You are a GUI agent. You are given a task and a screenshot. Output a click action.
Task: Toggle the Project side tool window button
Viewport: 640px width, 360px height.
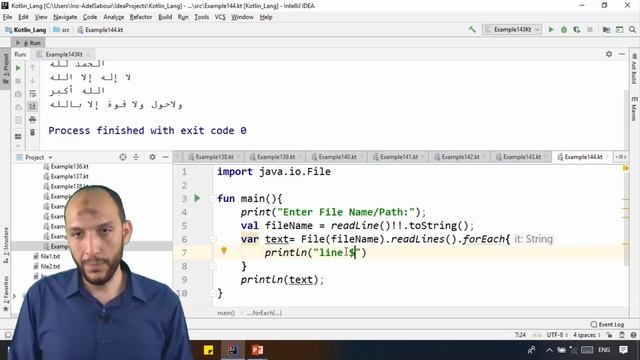(x=5, y=68)
